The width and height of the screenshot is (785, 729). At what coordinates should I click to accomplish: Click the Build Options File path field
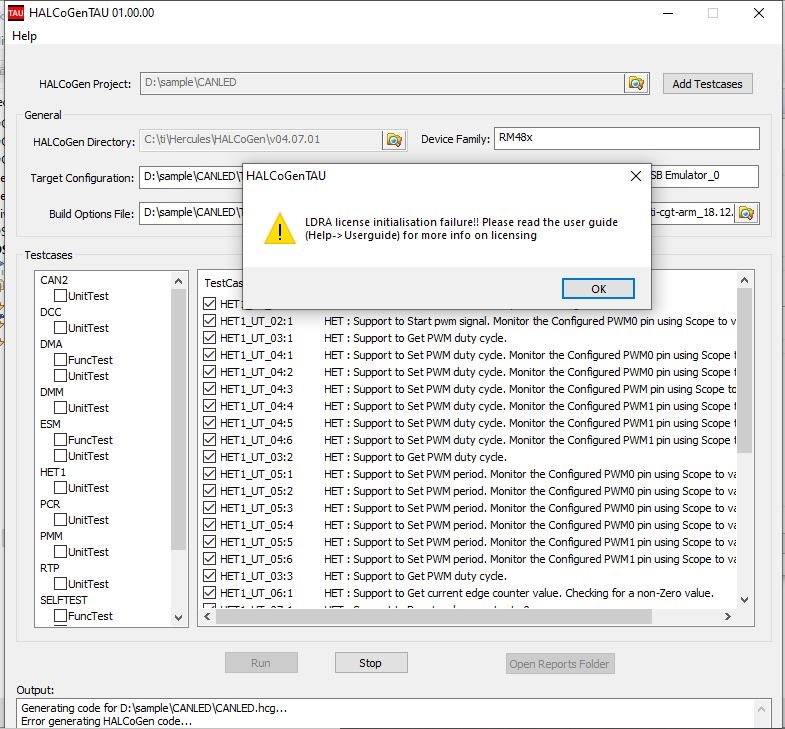pyautogui.click(x=191, y=213)
